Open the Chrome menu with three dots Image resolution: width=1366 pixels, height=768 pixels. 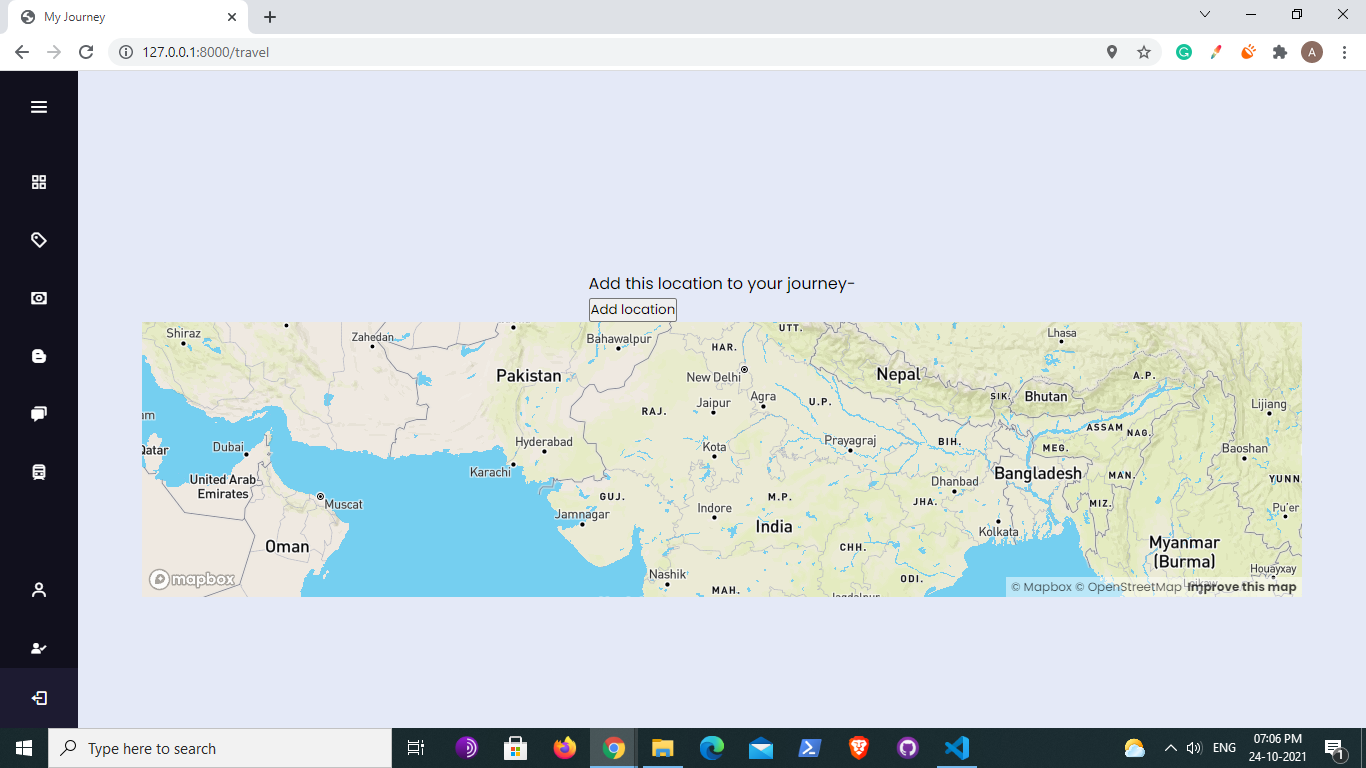1343,51
